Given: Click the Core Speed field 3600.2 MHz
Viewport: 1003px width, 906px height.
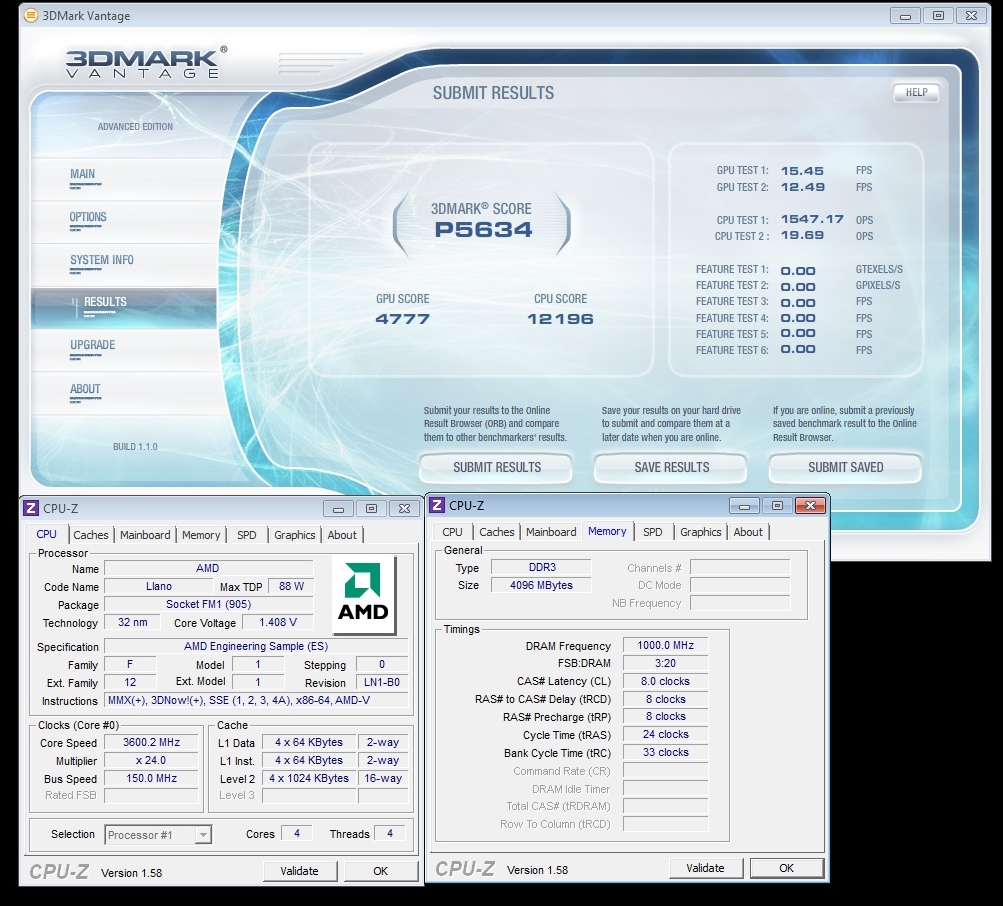Looking at the screenshot, I should click(152, 742).
